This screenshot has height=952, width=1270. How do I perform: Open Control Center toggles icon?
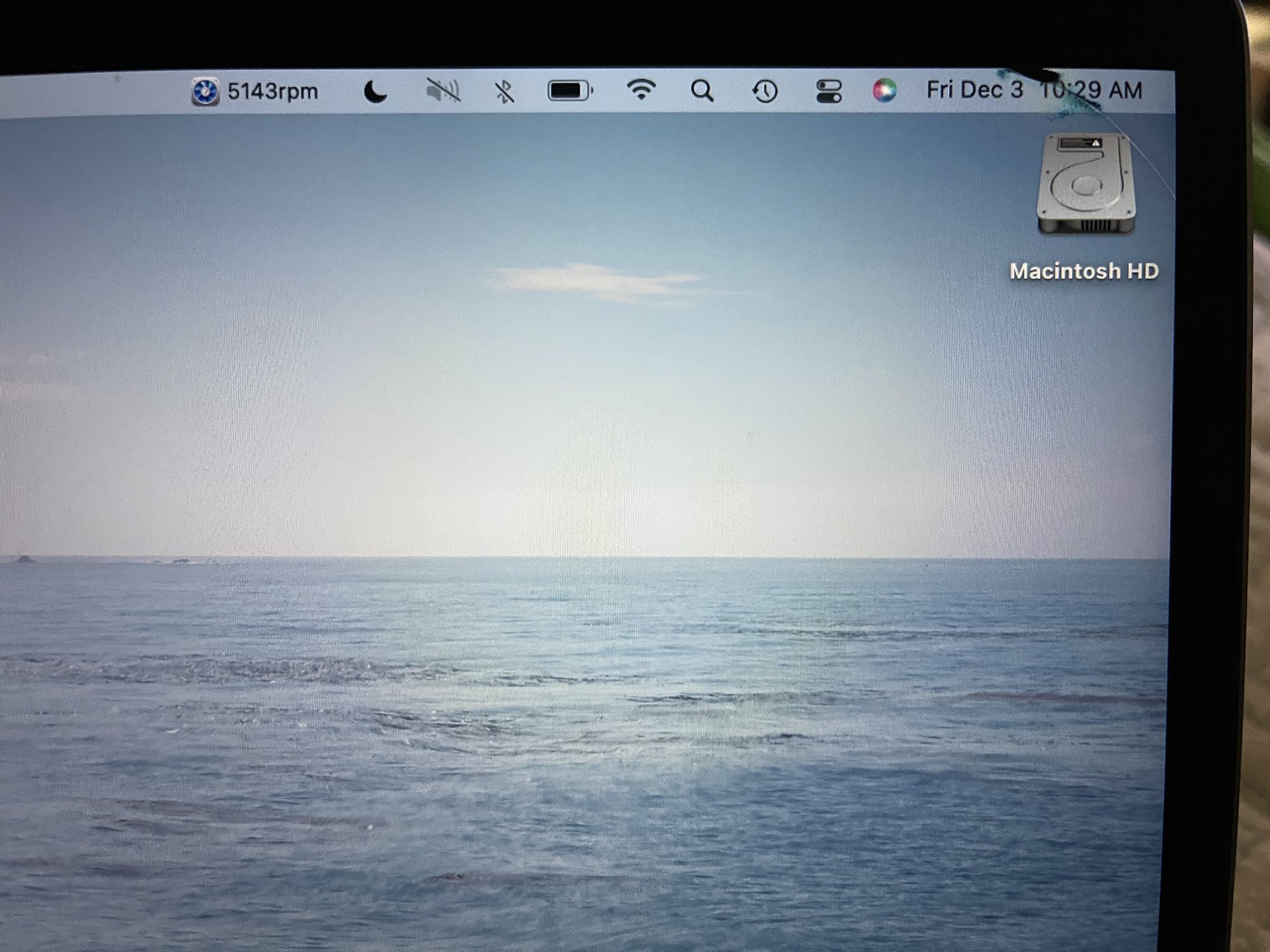[x=829, y=91]
